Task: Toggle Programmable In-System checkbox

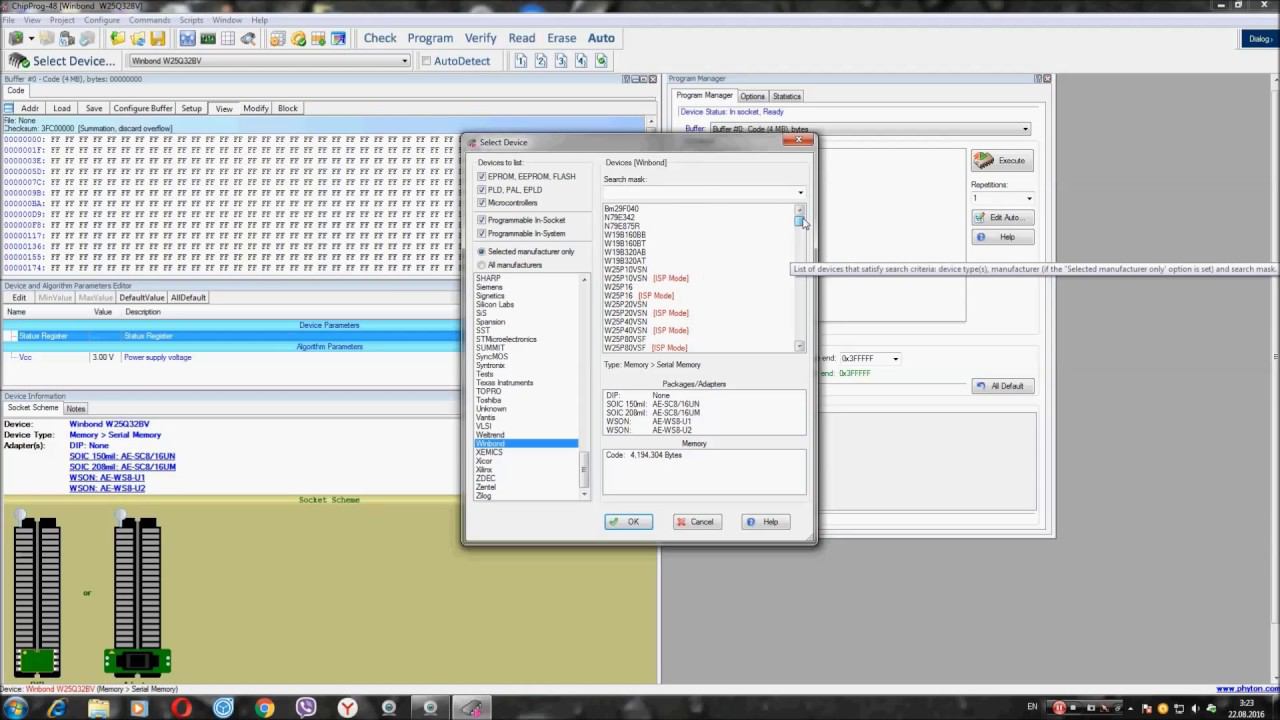Action: [x=481, y=233]
